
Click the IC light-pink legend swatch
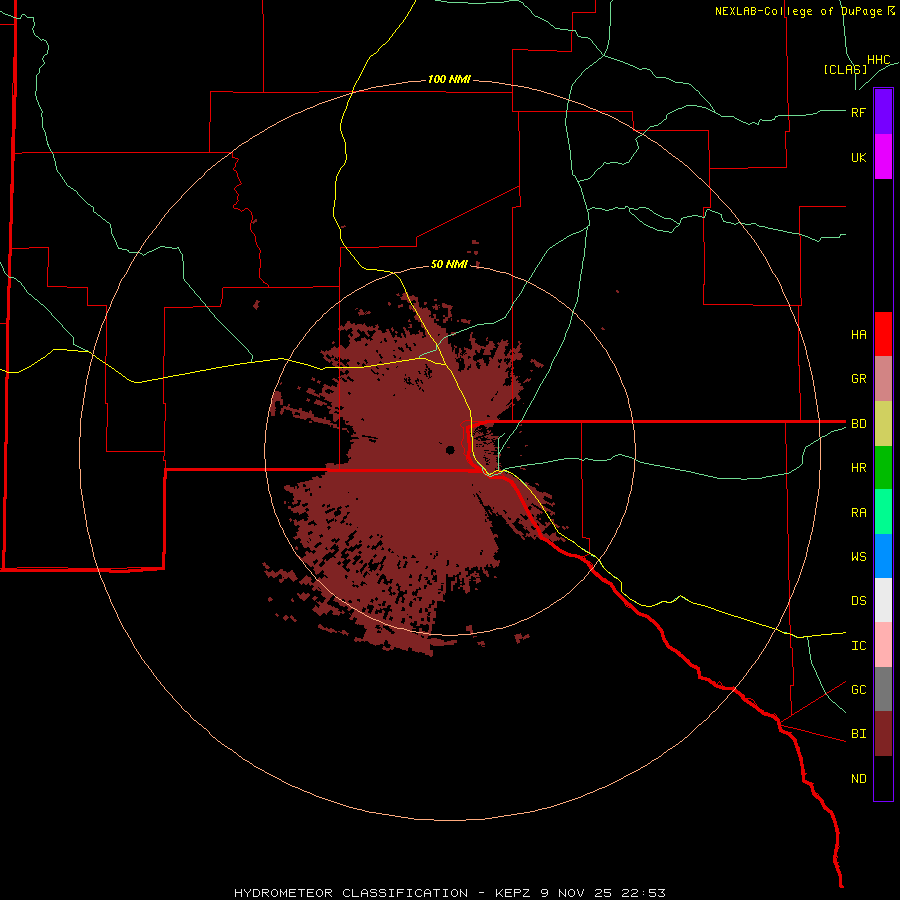click(883, 645)
